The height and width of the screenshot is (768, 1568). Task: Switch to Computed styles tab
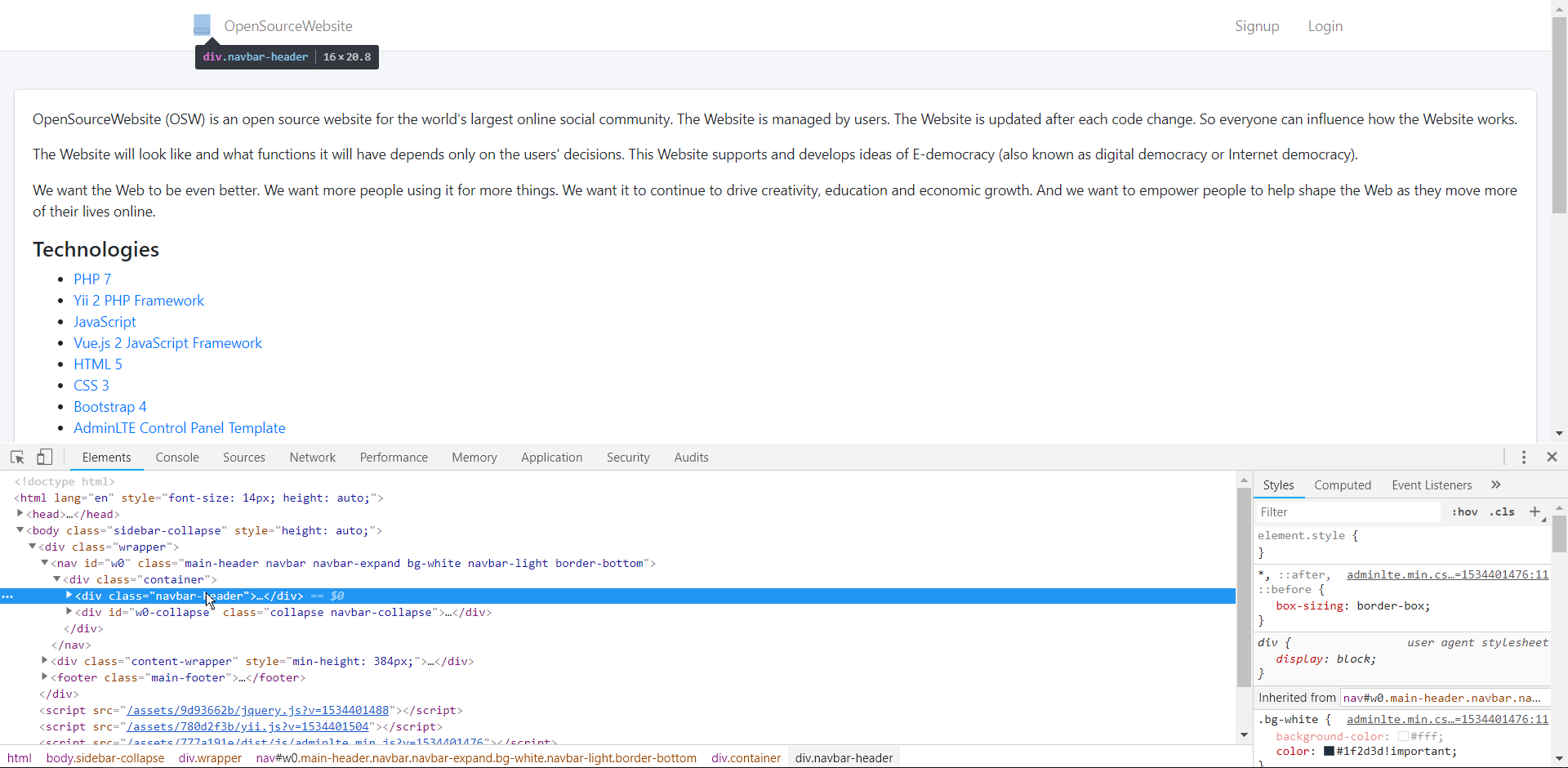click(1343, 485)
